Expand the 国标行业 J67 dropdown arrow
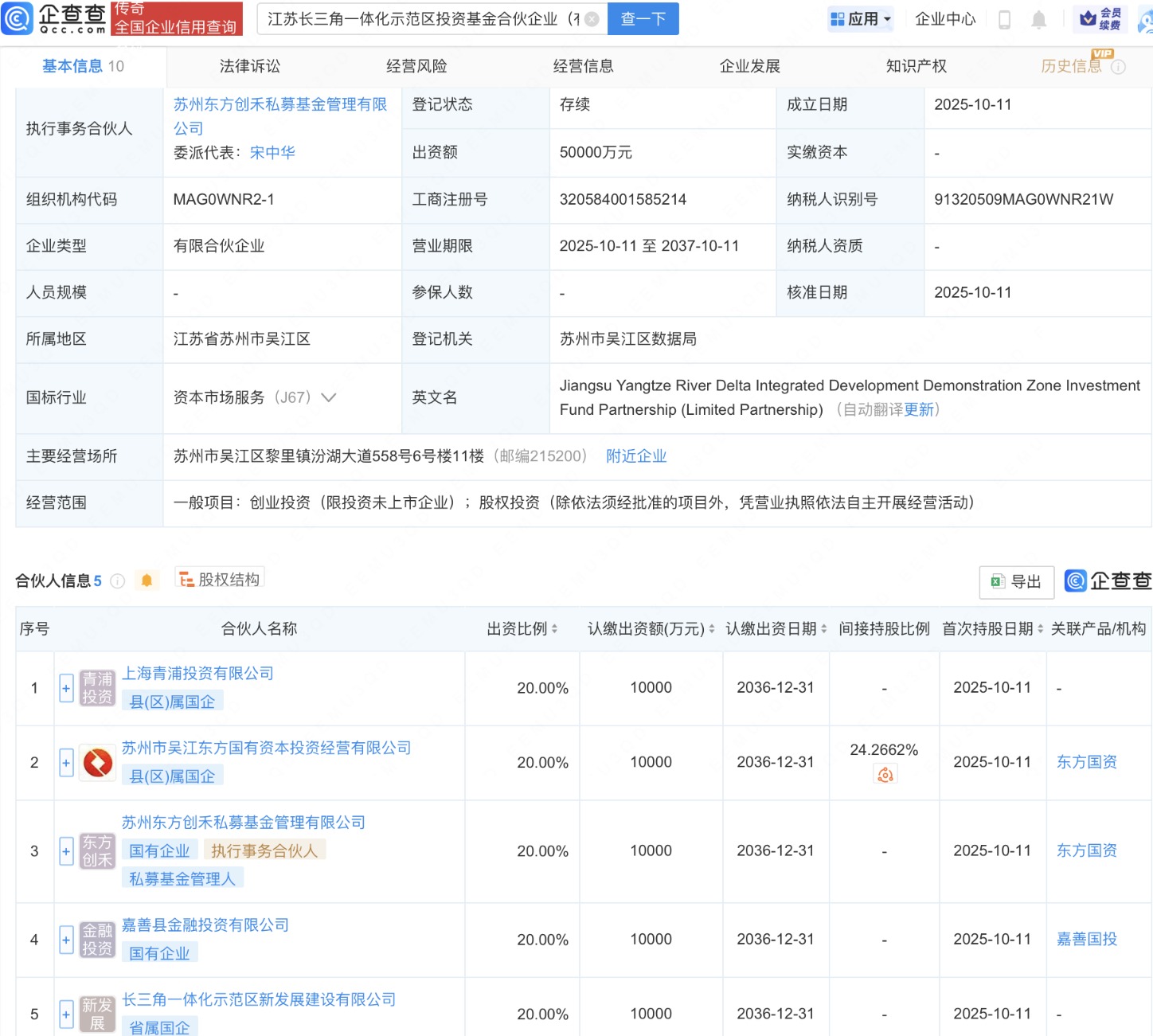This screenshot has width=1153, height=1036. point(328,397)
